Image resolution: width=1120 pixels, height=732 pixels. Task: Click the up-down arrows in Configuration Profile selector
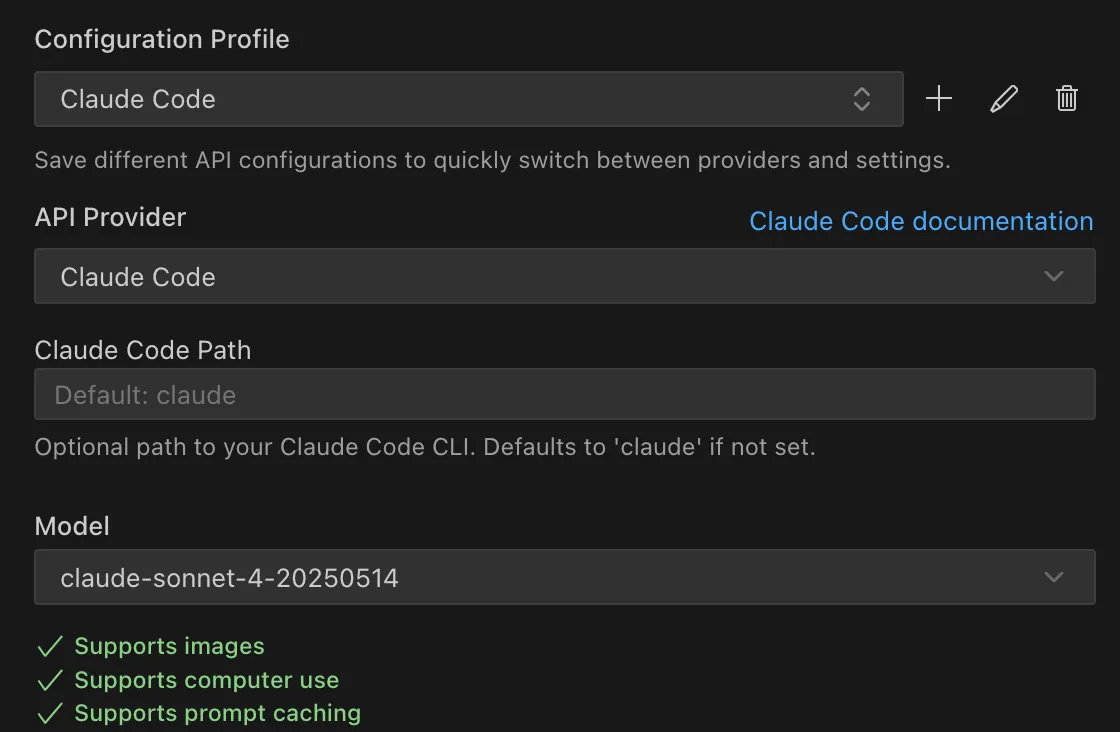[861, 99]
